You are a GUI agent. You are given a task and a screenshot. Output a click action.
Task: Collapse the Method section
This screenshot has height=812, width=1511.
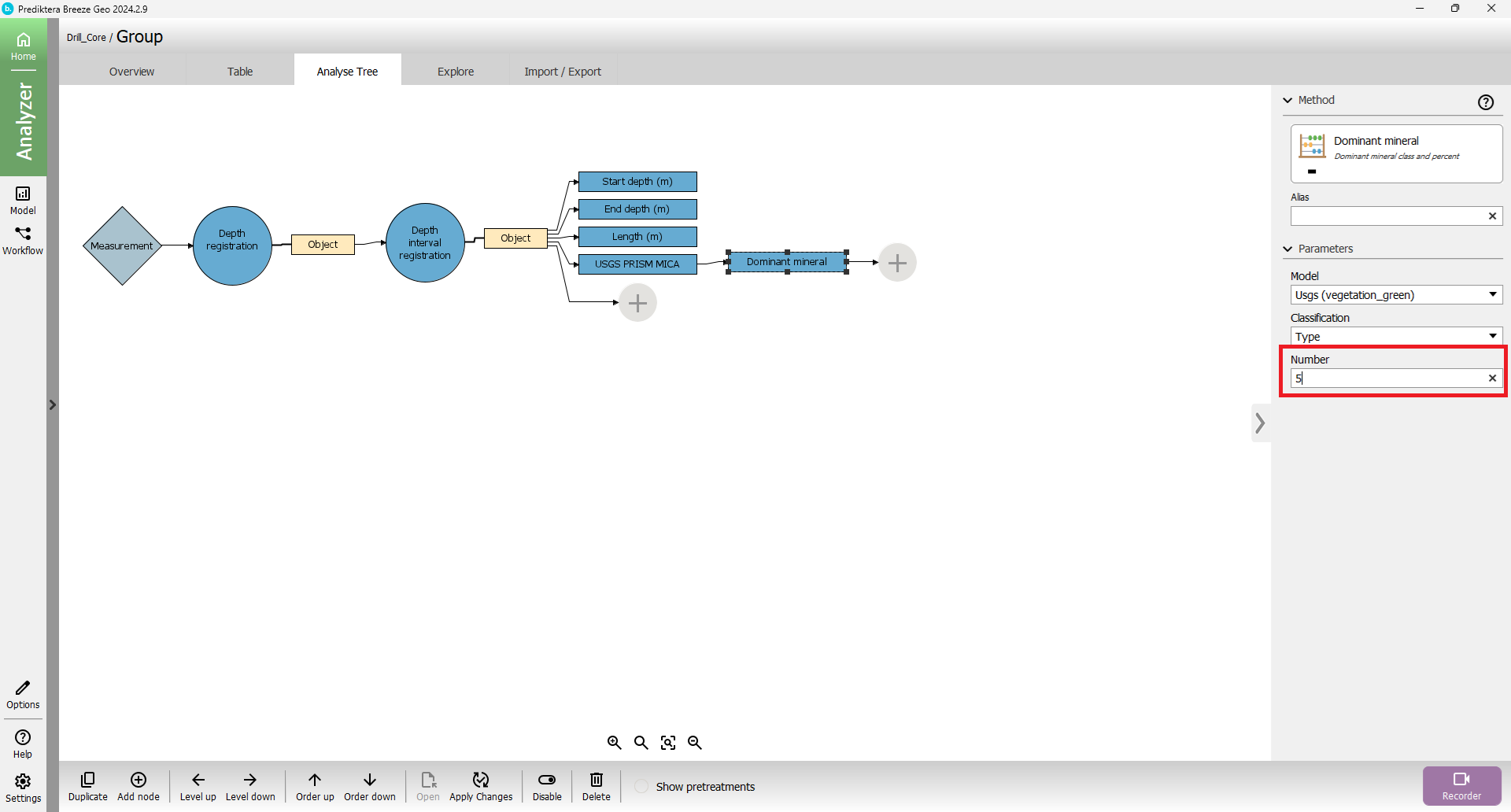[x=1288, y=101]
